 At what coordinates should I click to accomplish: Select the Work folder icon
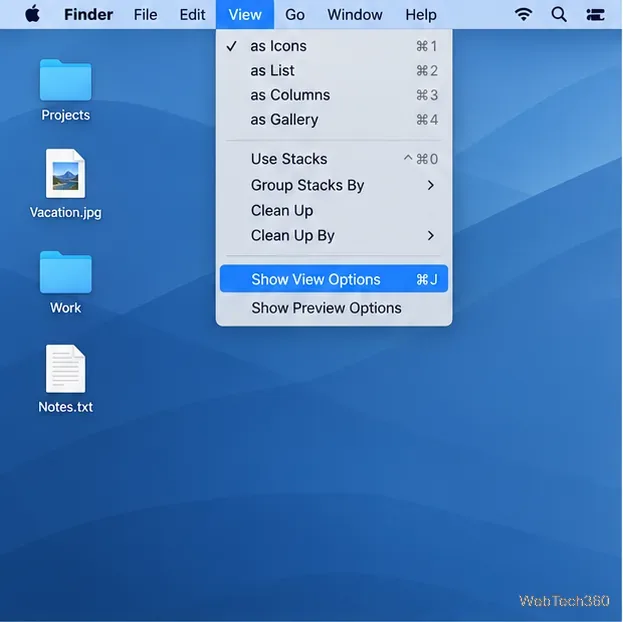coord(66,272)
